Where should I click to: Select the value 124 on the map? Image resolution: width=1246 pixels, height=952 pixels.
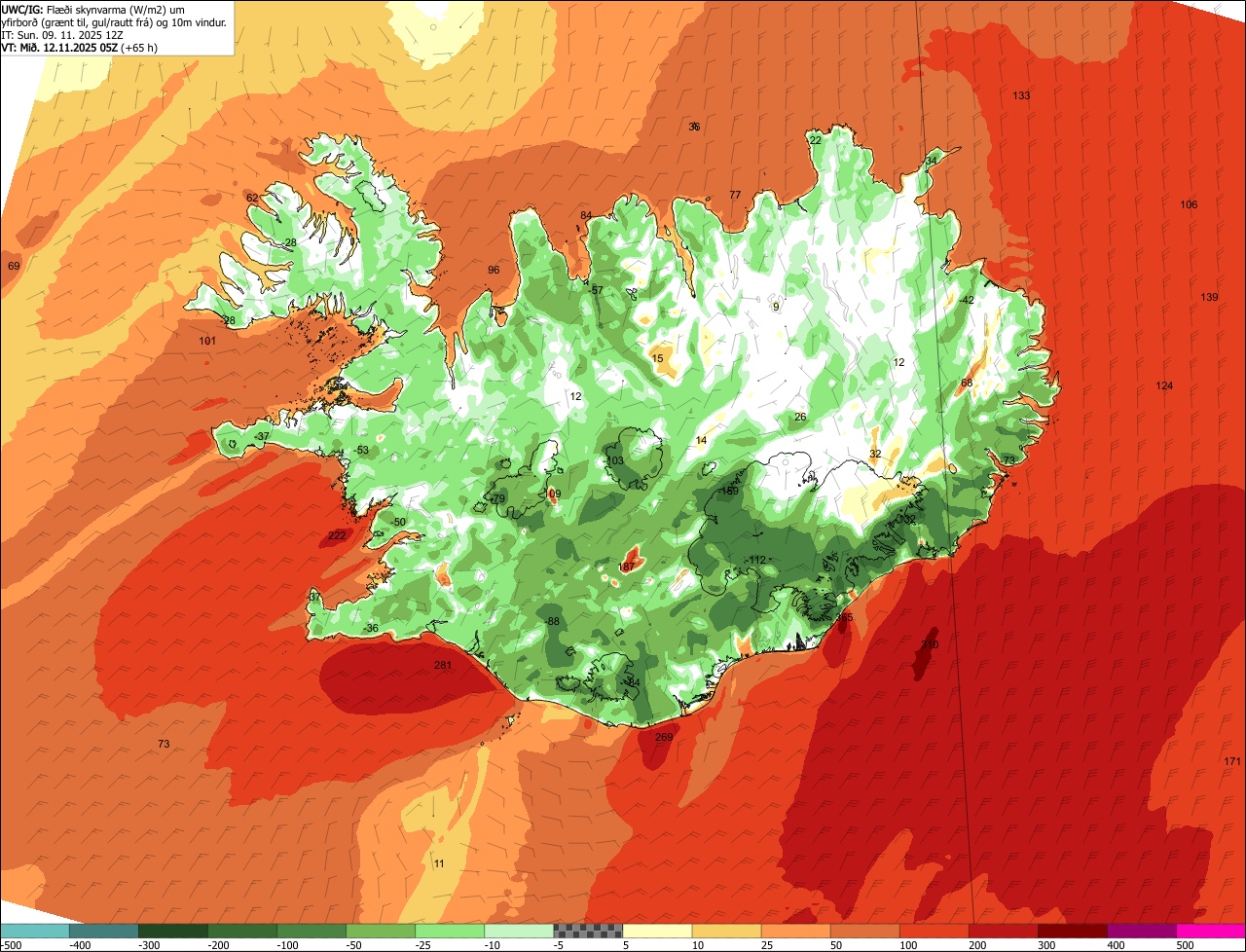[x=1164, y=386]
